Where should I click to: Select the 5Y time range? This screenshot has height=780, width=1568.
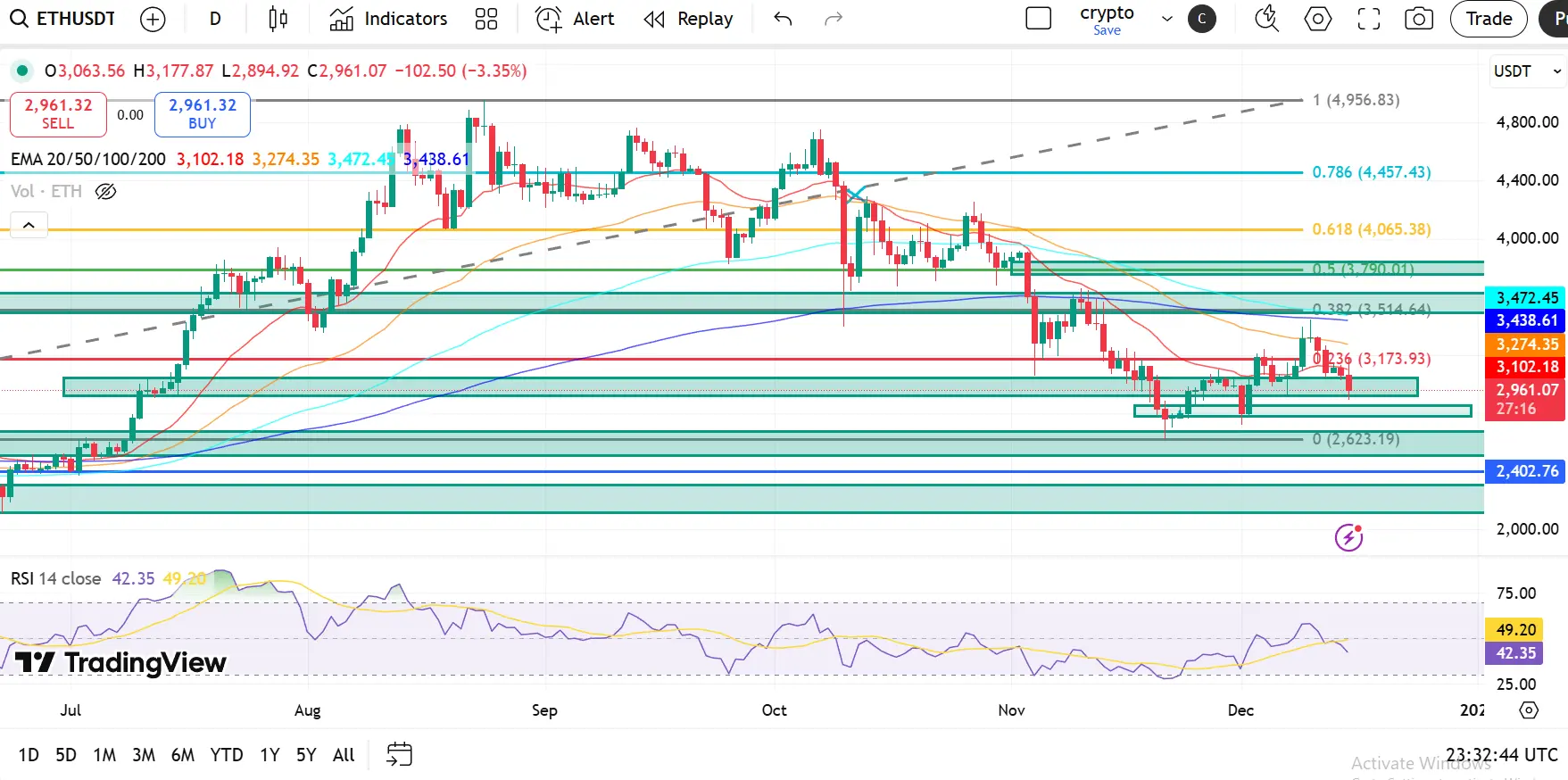pos(306,755)
